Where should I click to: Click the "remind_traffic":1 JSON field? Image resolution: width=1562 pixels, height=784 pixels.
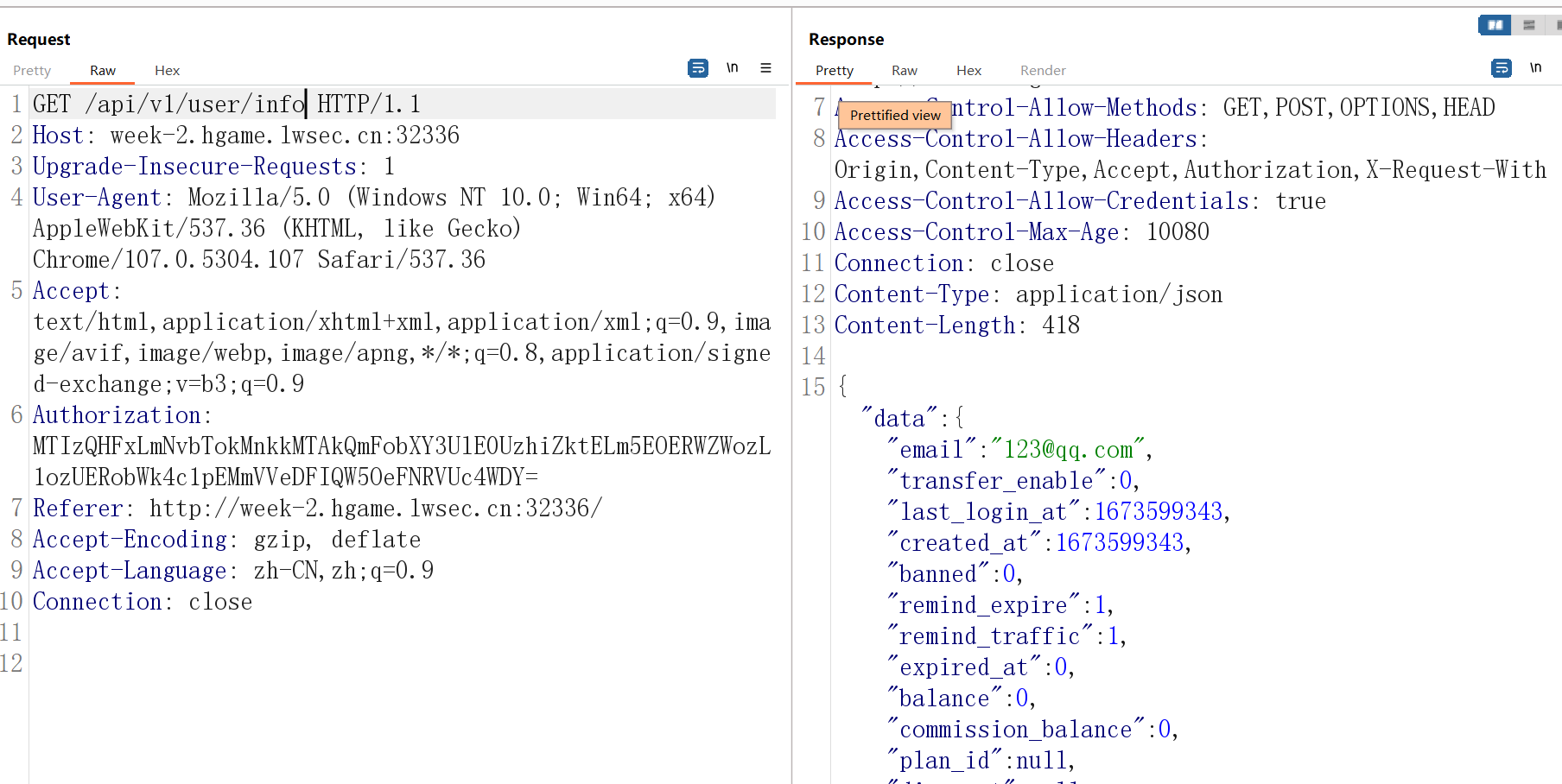(1003, 636)
